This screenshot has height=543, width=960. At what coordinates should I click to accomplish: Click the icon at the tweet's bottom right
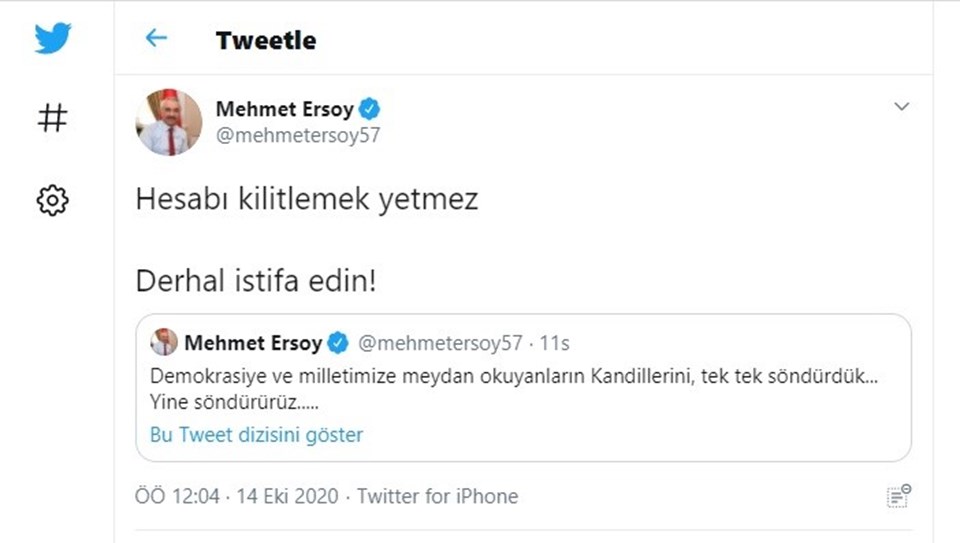(898, 496)
